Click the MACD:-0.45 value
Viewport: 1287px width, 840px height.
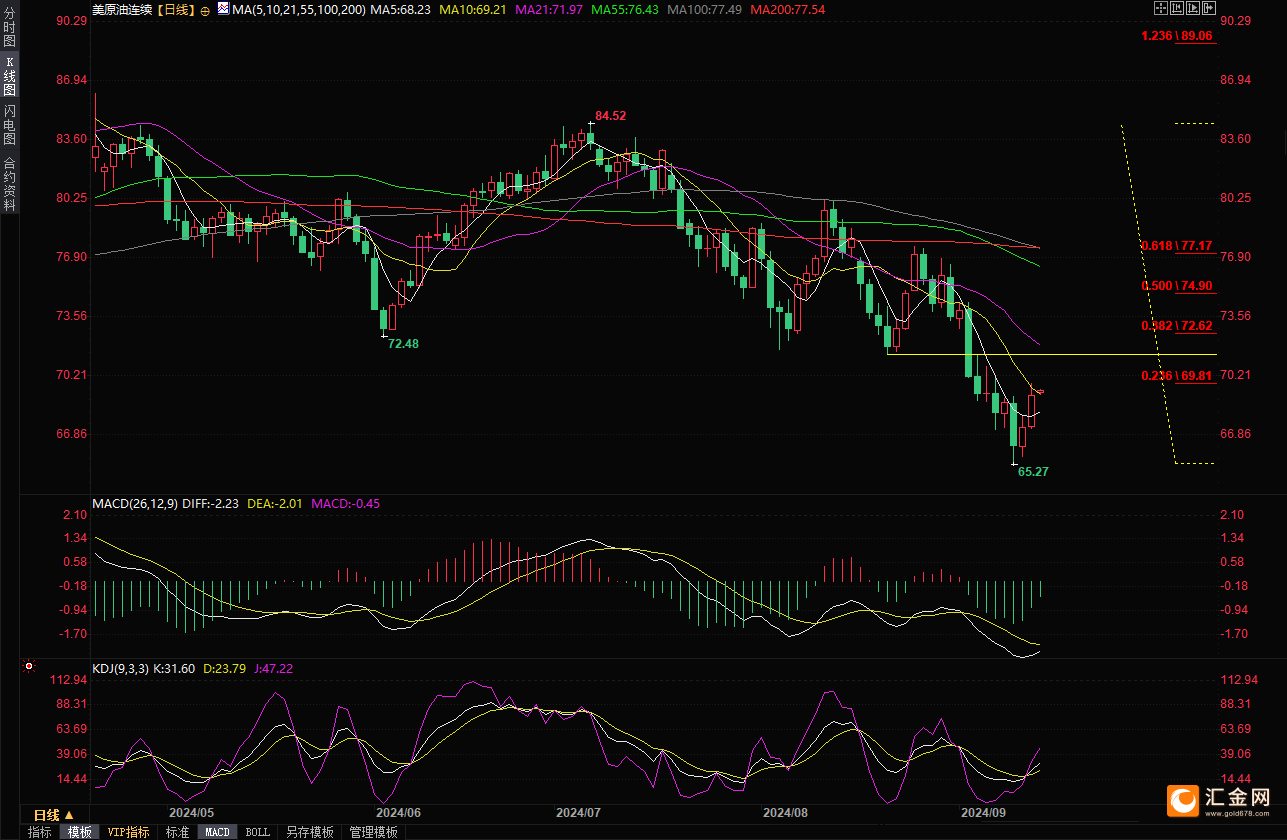[x=345, y=504]
